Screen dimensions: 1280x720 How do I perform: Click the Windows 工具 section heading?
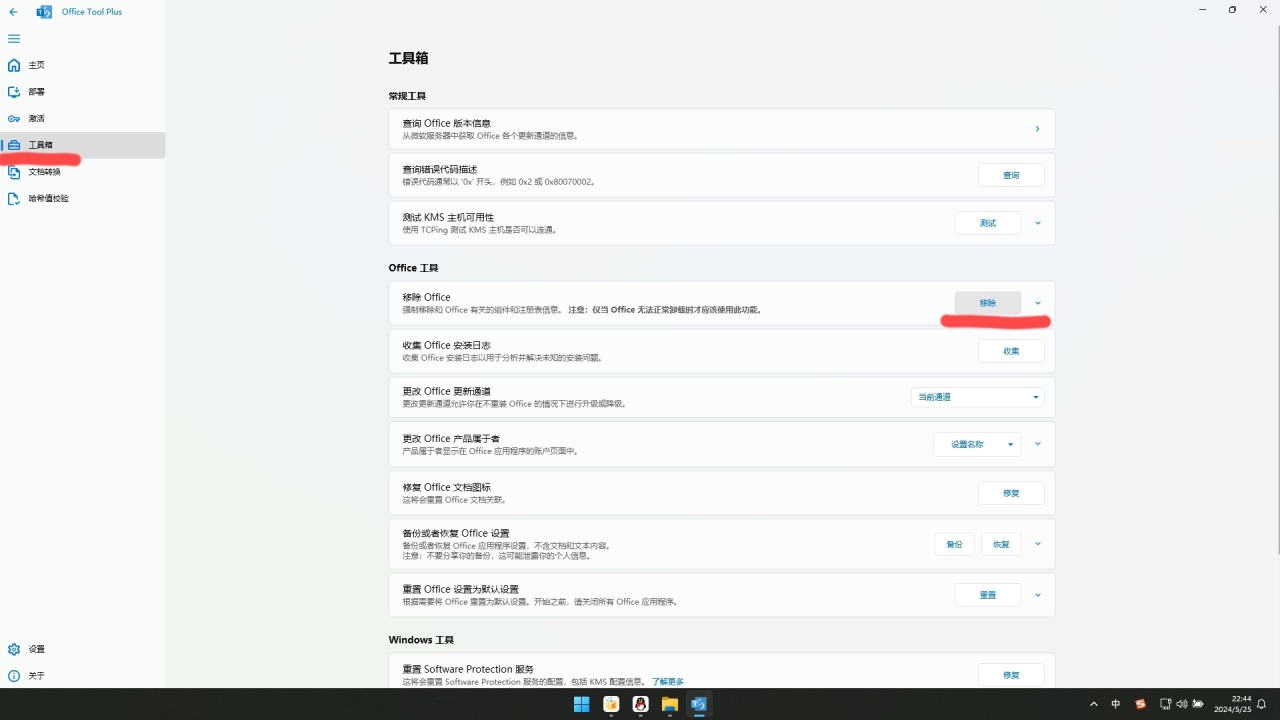point(421,640)
